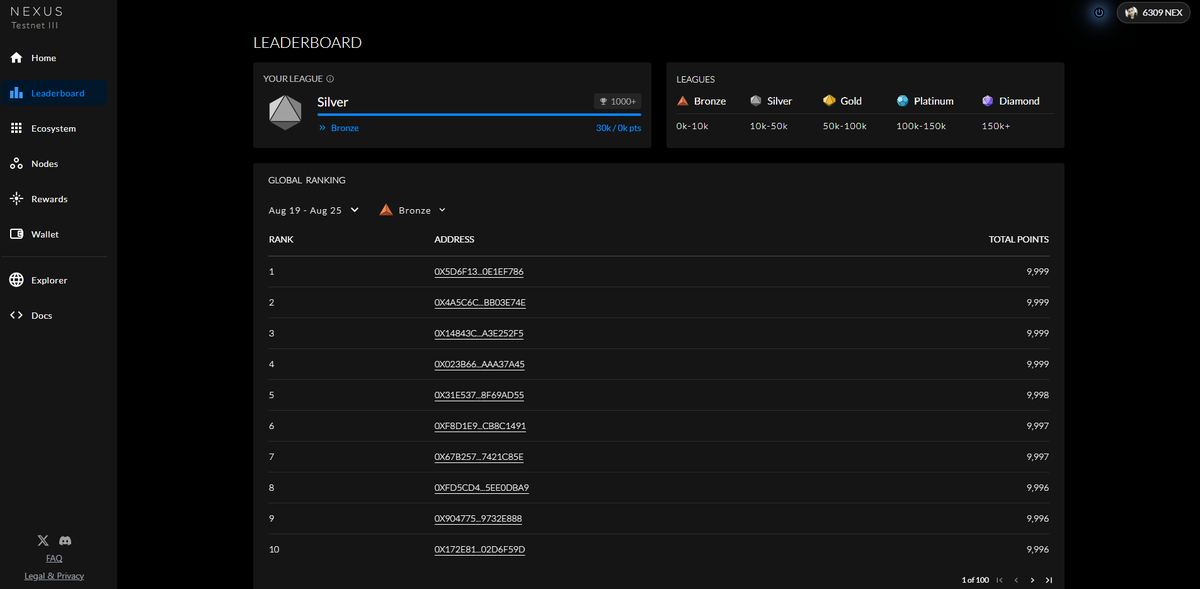Open the Aug 19 - Aug 25 date dropdown

[x=314, y=210]
